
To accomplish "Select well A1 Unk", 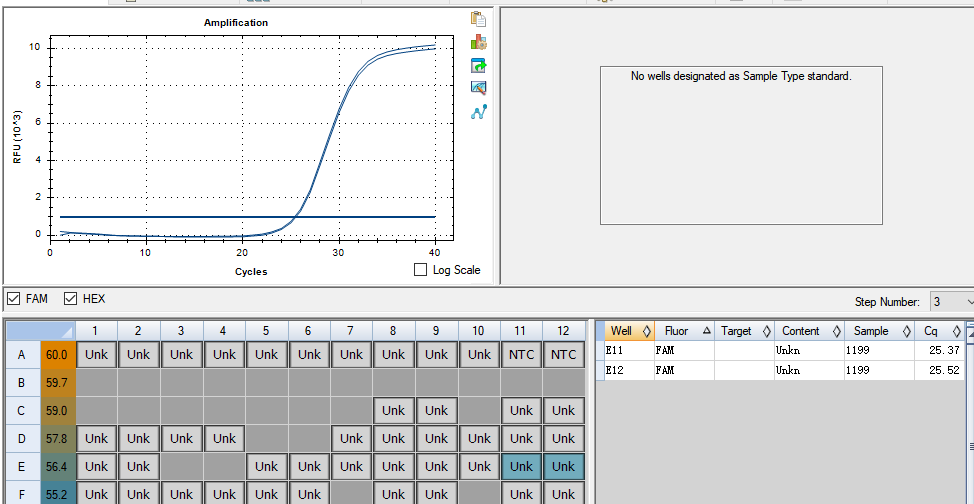I will point(96,355).
